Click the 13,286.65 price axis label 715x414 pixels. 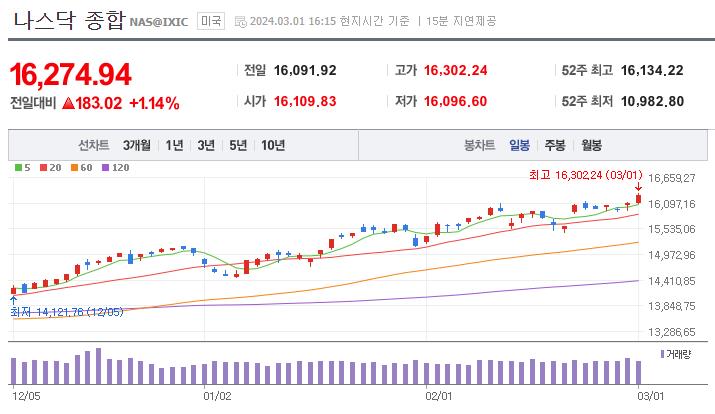tap(672, 332)
